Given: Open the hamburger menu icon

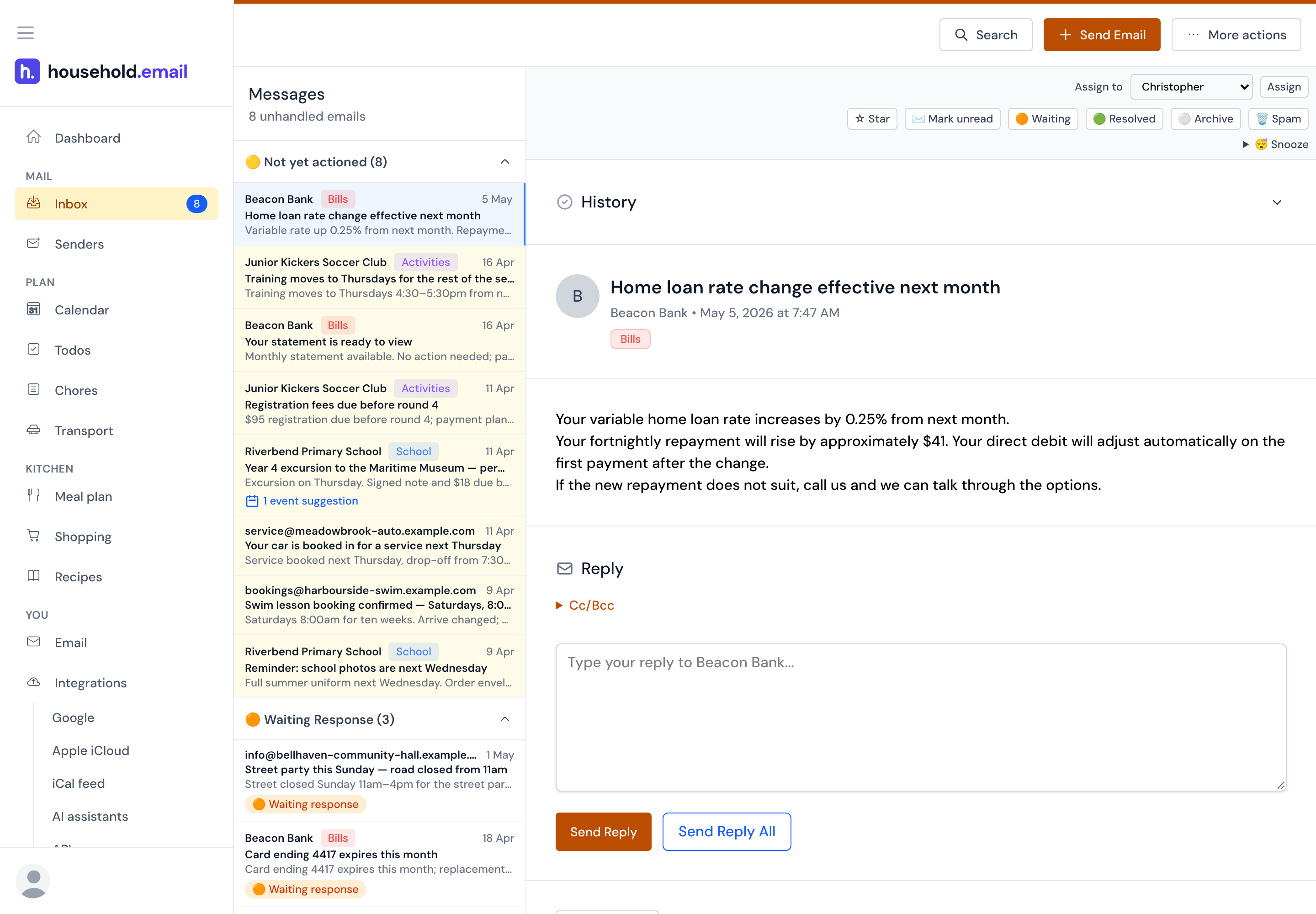Looking at the screenshot, I should click(25, 32).
